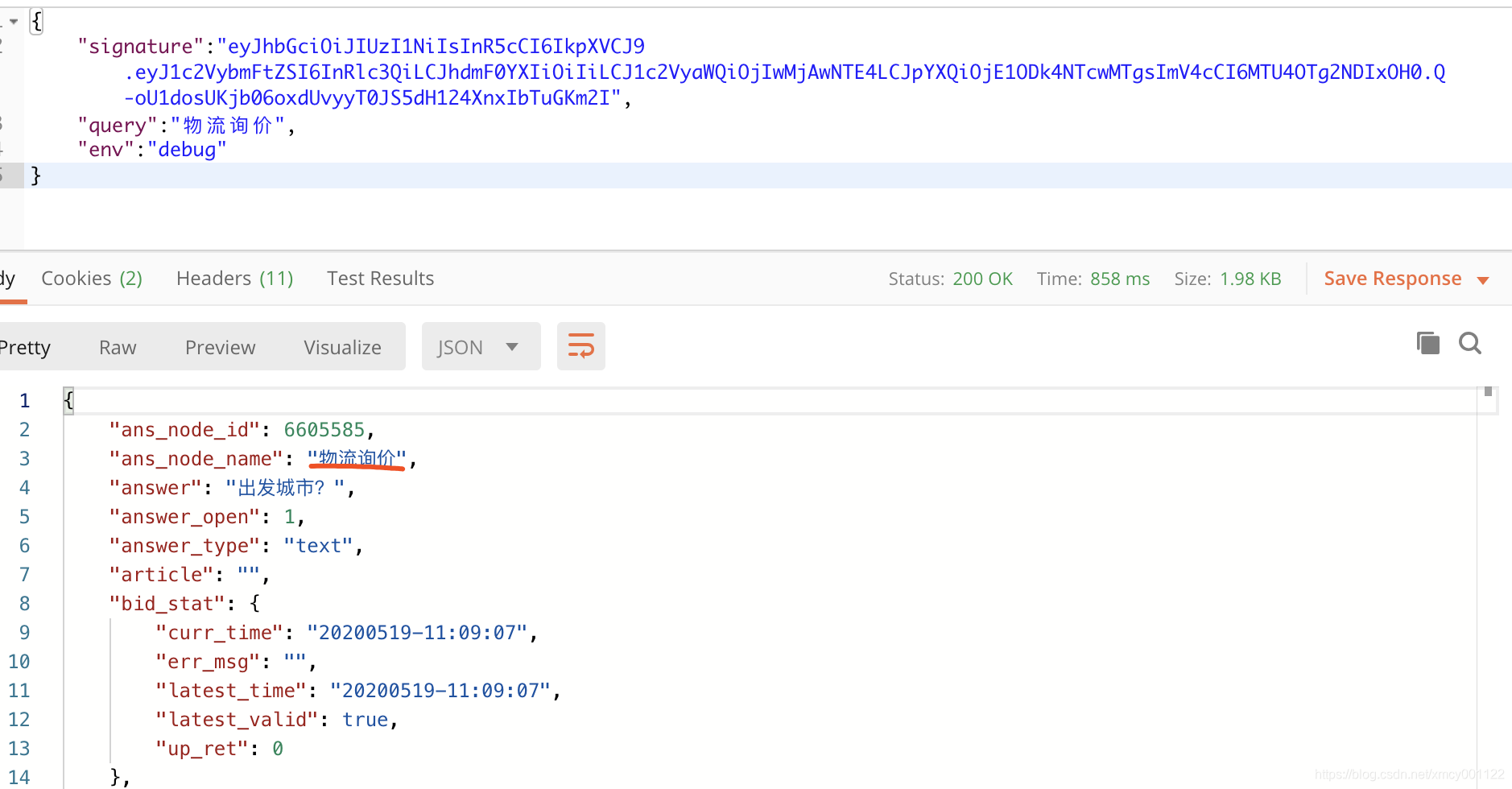Click the curr_time value 20200519-11:09:07
1512x789 pixels.
(x=417, y=633)
